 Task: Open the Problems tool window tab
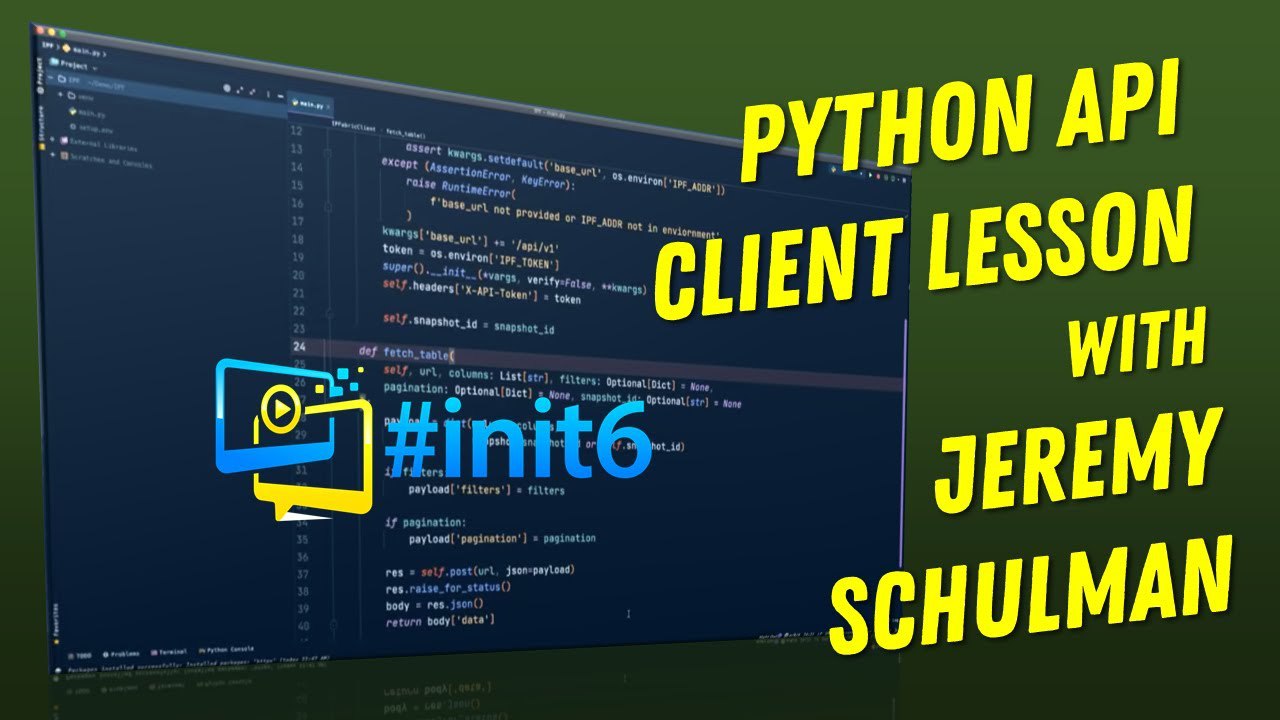click(x=121, y=654)
